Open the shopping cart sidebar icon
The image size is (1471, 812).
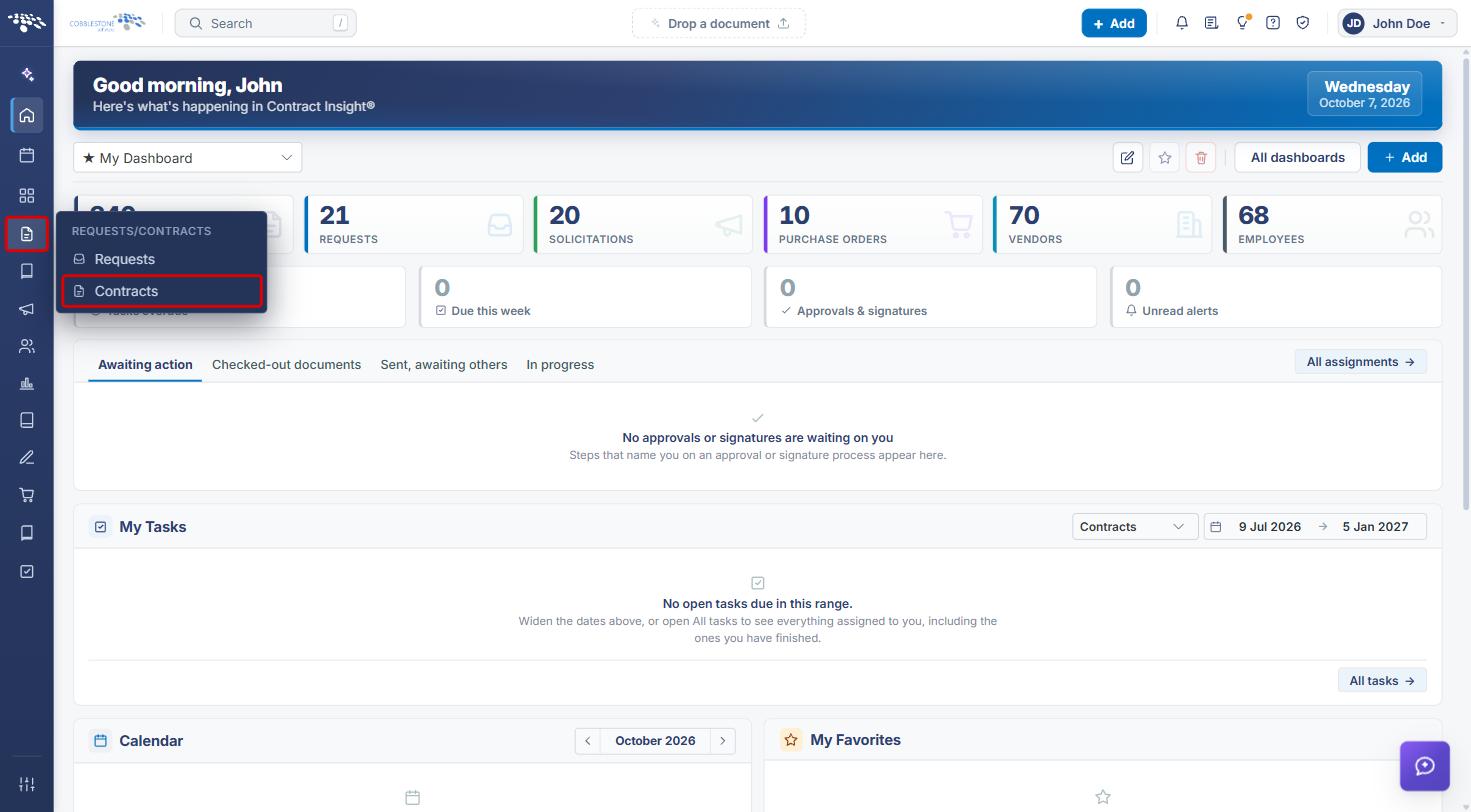click(27, 495)
